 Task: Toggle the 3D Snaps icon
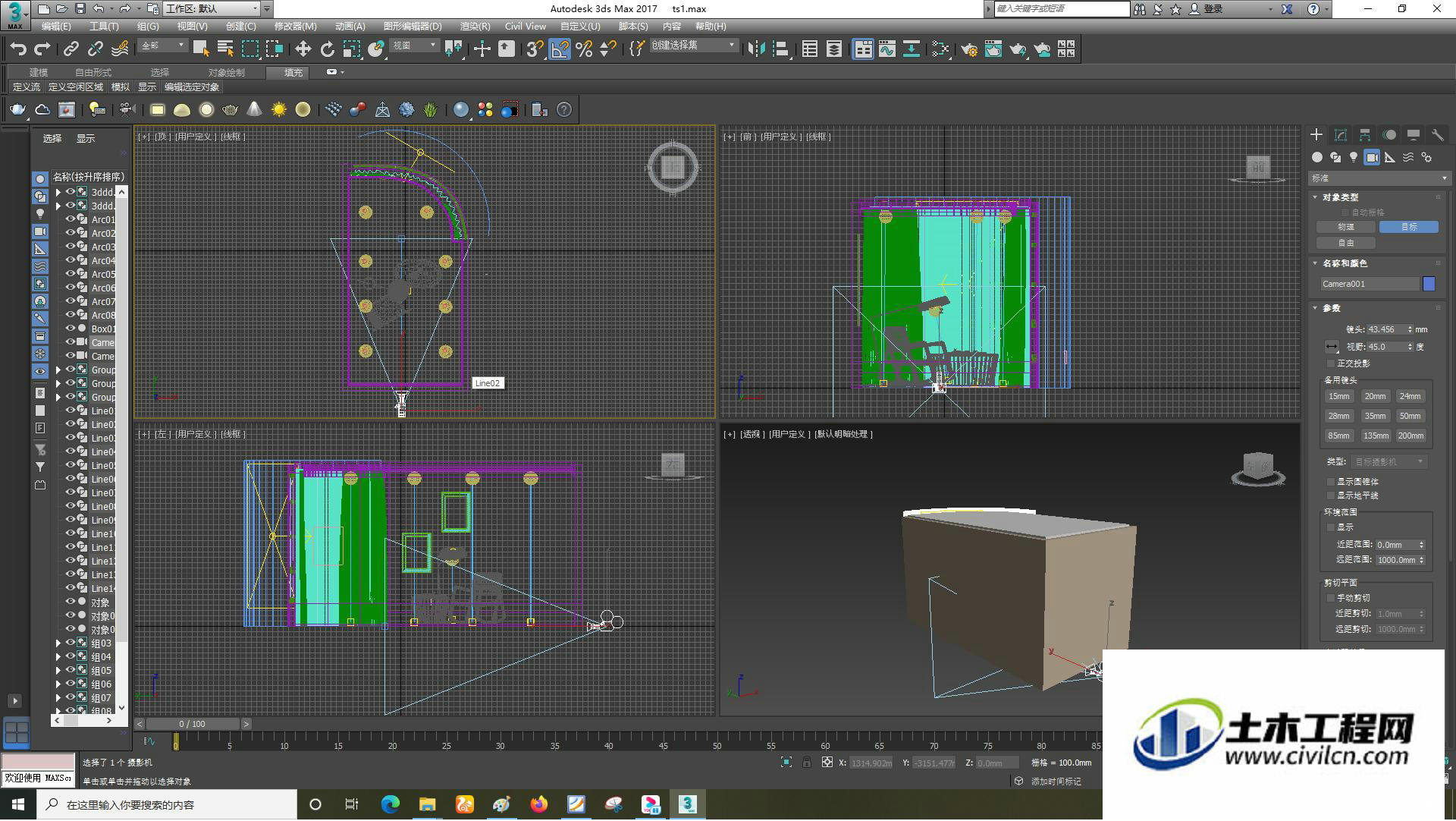535,49
